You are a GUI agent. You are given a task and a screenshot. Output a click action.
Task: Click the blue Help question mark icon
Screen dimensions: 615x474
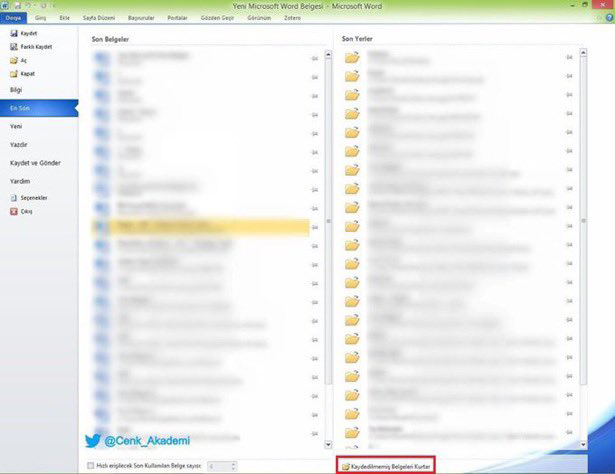(x=607, y=17)
